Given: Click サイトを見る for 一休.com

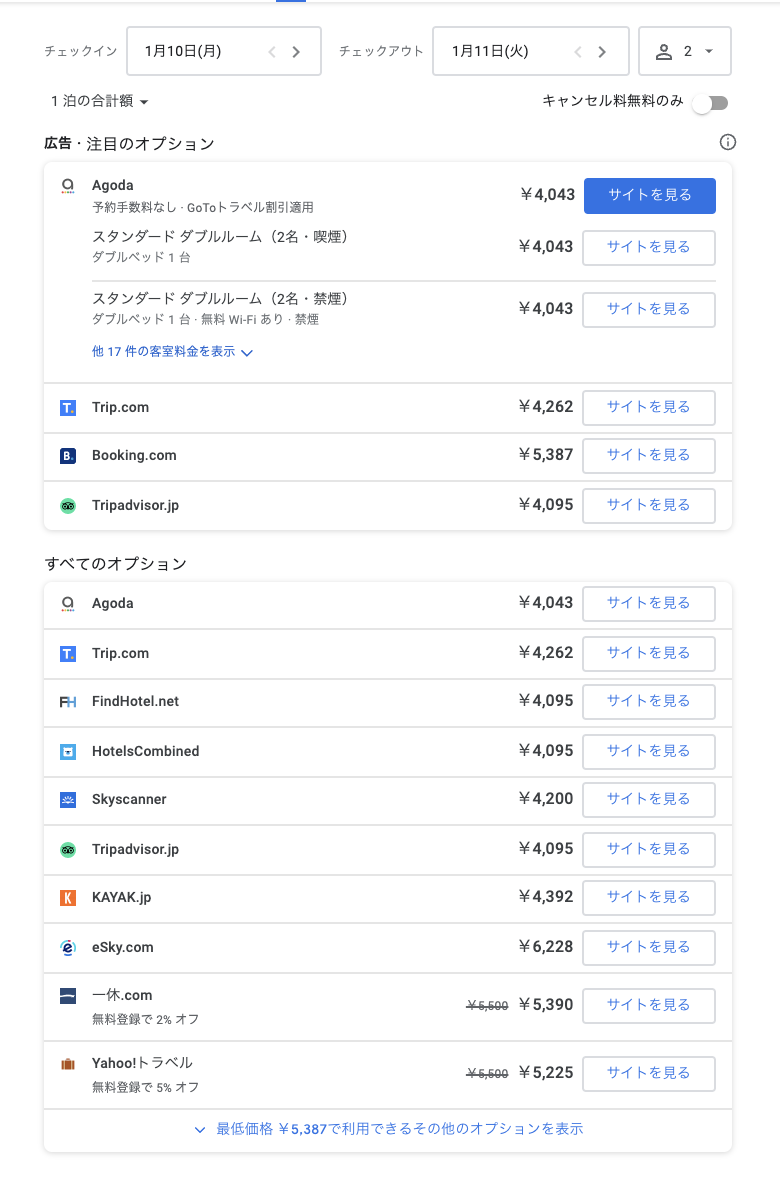Looking at the screenshot, I should pos(649,1006).
